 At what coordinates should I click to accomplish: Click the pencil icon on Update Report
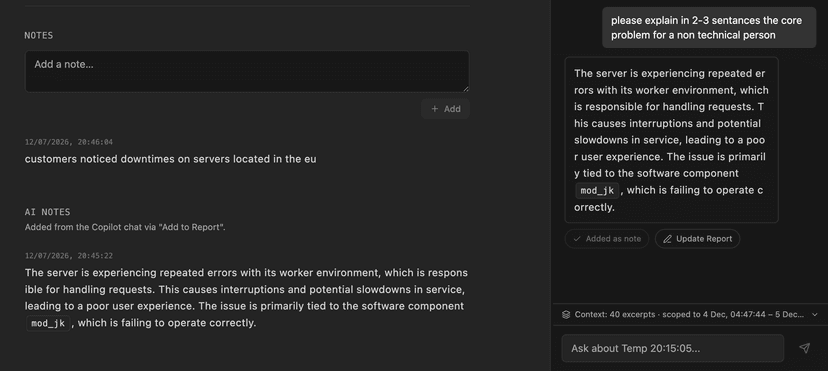click(667, 239)
